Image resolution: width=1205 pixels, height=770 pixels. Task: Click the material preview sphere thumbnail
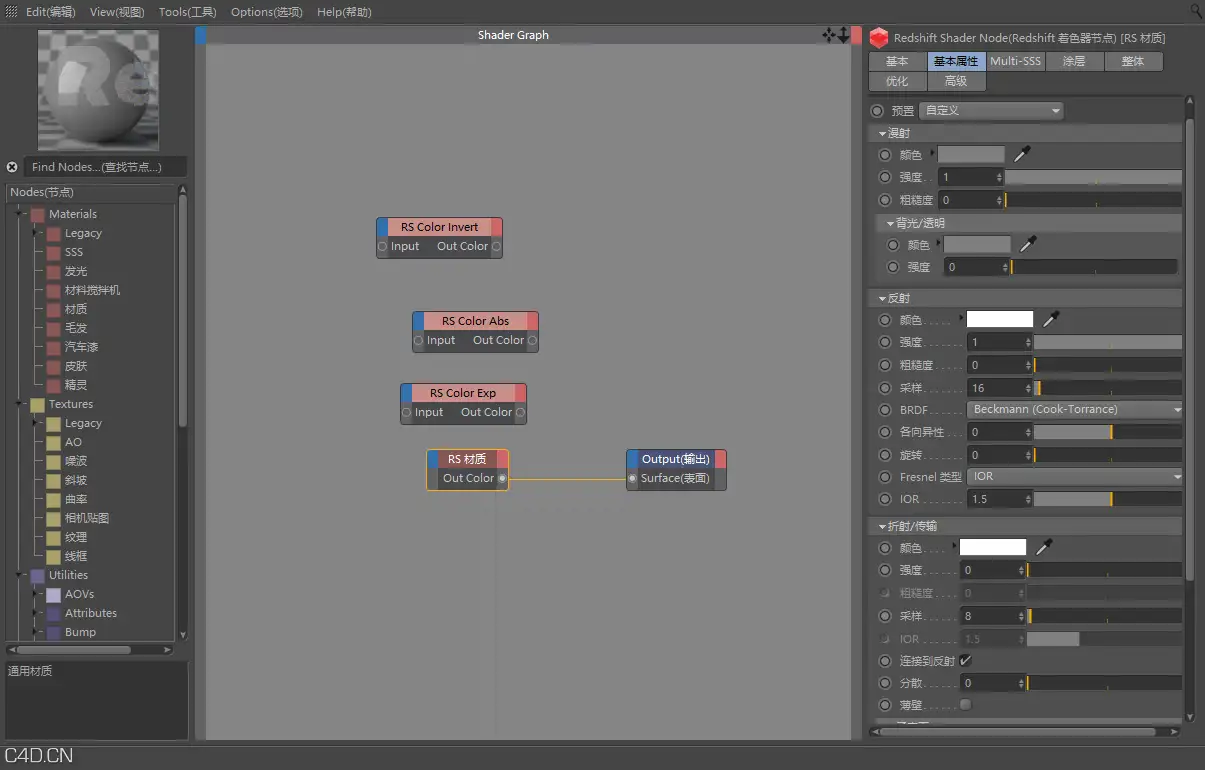(x=98, y=91)
